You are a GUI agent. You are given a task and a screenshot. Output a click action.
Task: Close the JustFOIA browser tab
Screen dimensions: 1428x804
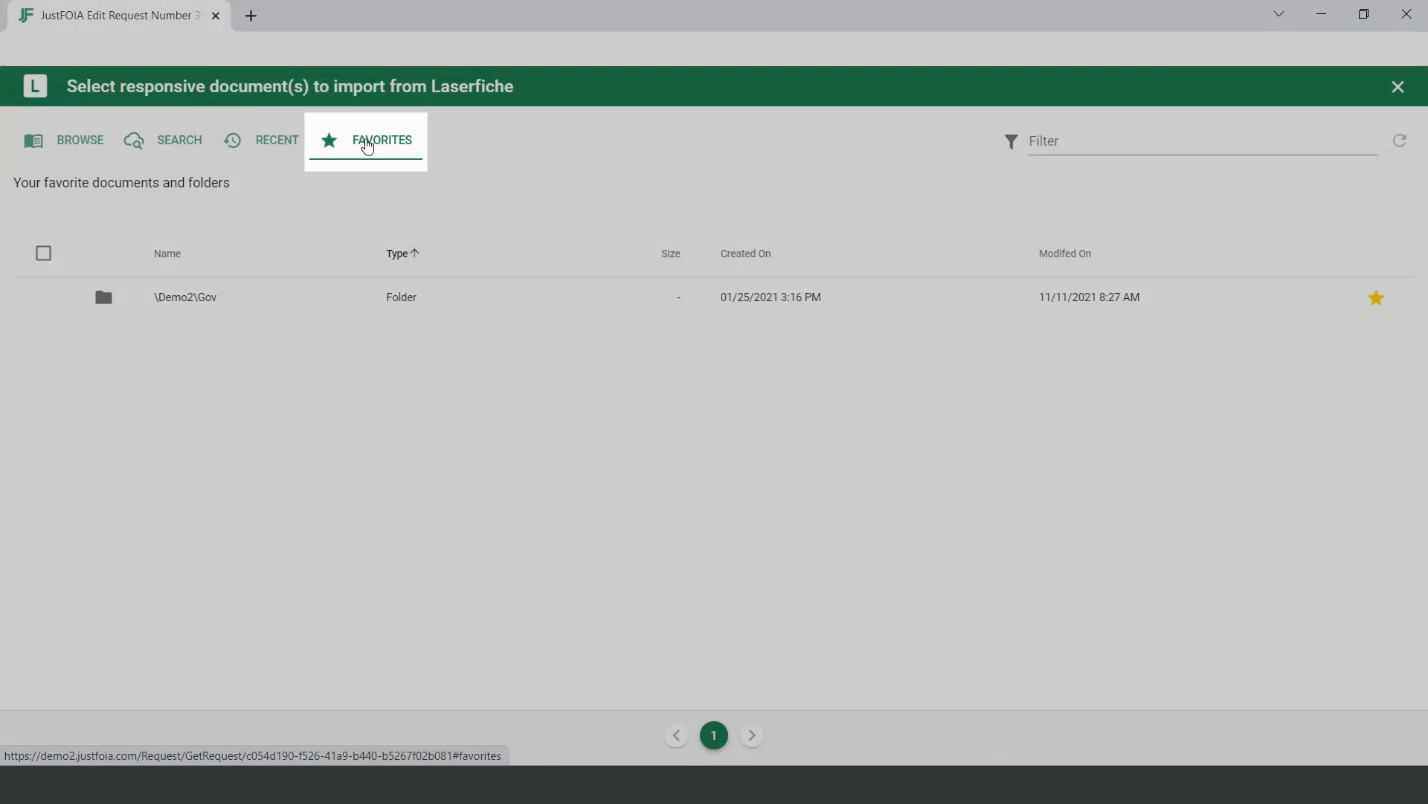[215, 16]
